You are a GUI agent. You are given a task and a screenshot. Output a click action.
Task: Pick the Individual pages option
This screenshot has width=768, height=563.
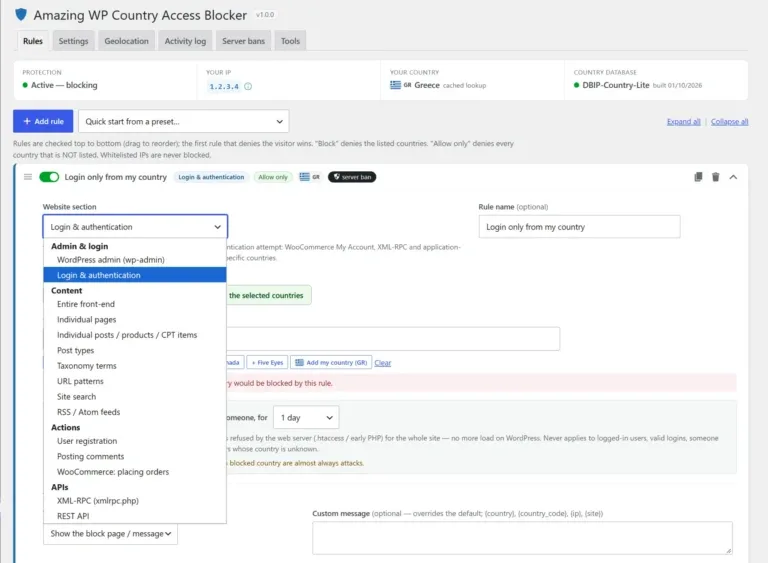[x=135, y=319]
